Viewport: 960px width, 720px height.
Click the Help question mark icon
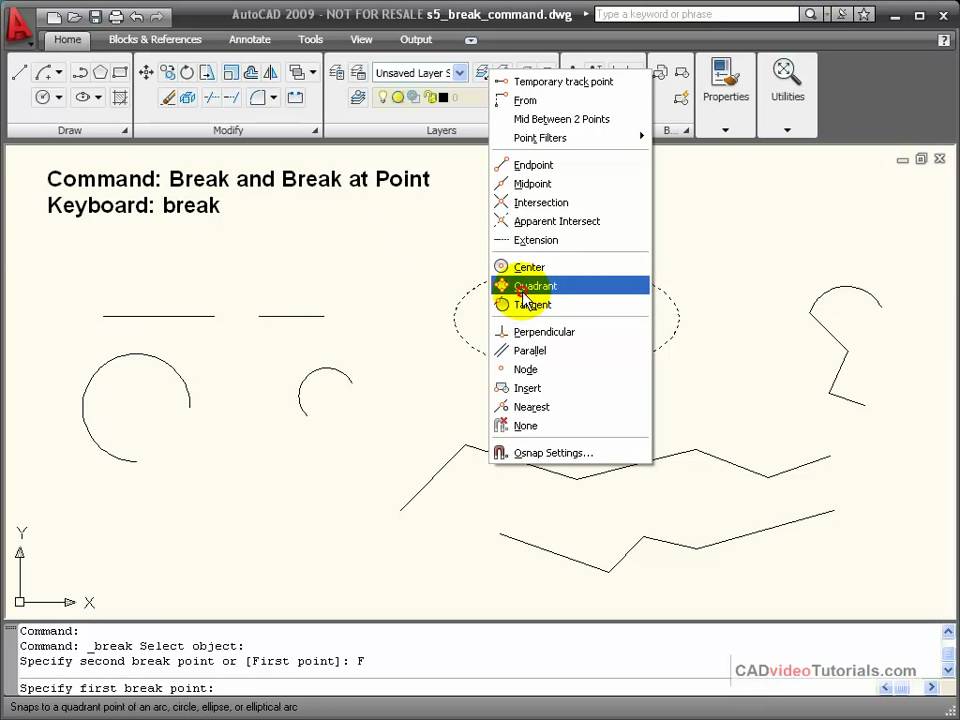[x=943, y=40]
